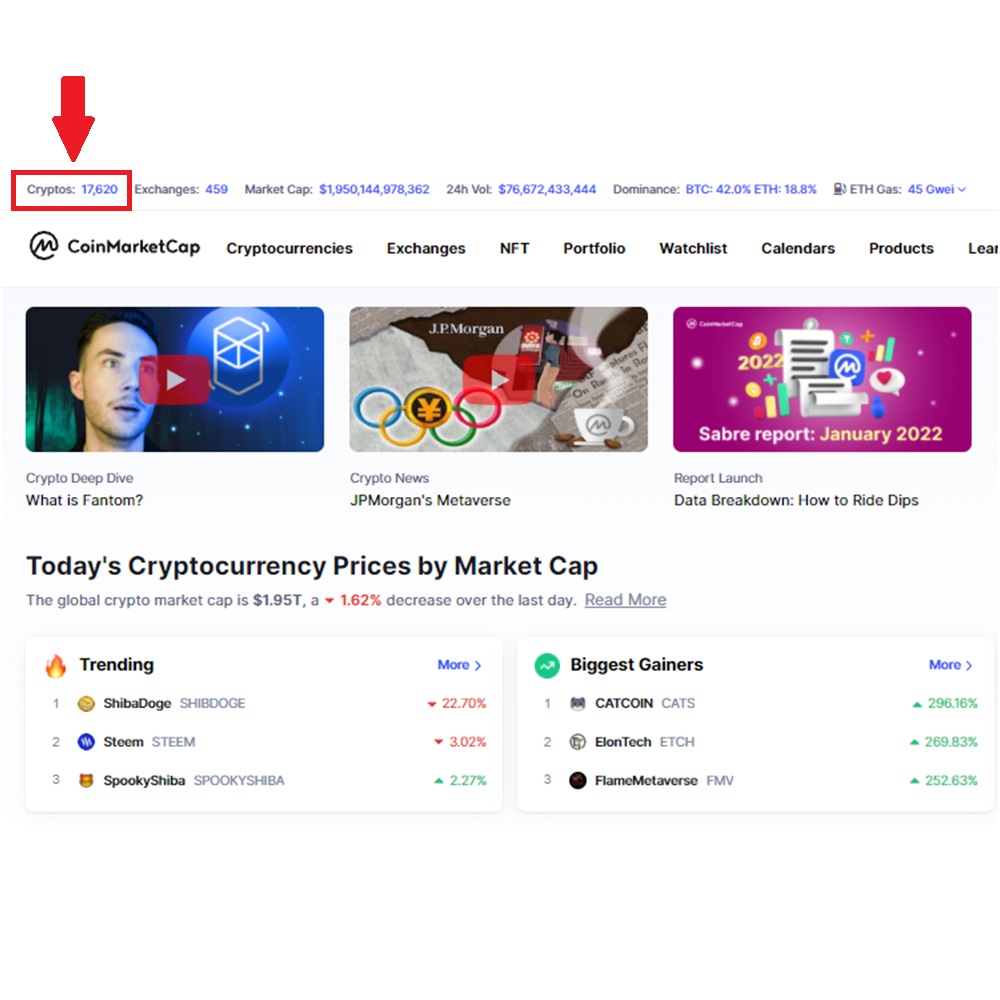The image size is (1000, 1000).
Task: Click the ETH Gas pump icon
Action: point(839,189)
